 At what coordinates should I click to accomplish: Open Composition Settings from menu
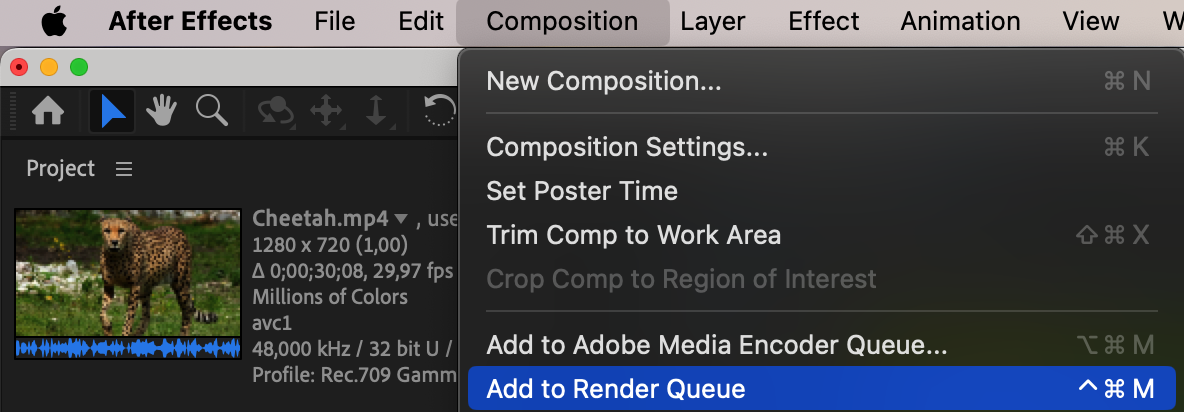click(x=627, y=147)
